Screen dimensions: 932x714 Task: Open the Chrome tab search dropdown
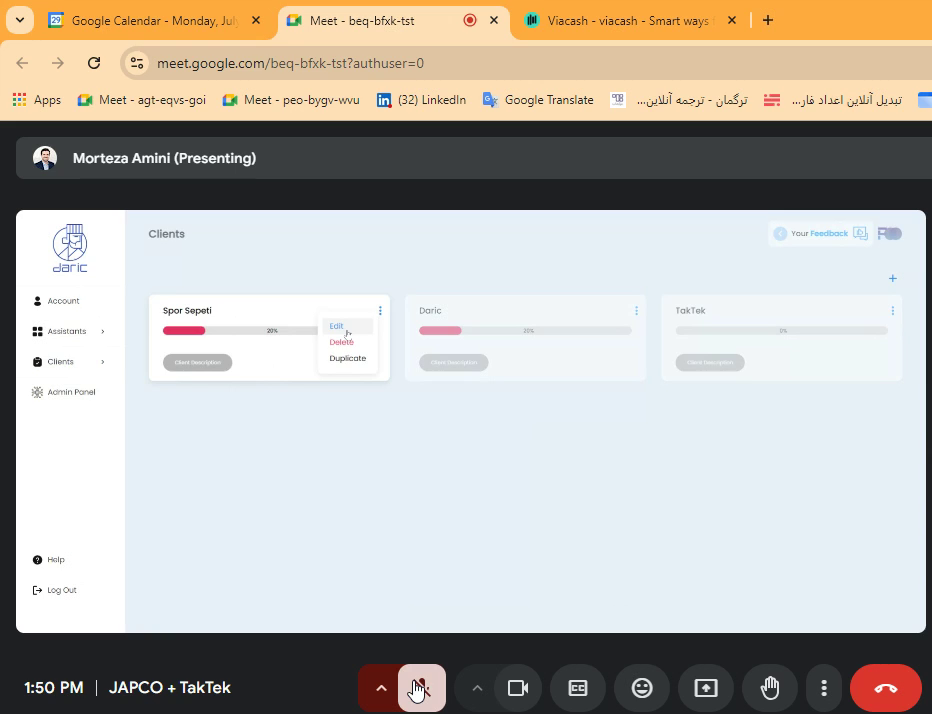click(19, 20)
